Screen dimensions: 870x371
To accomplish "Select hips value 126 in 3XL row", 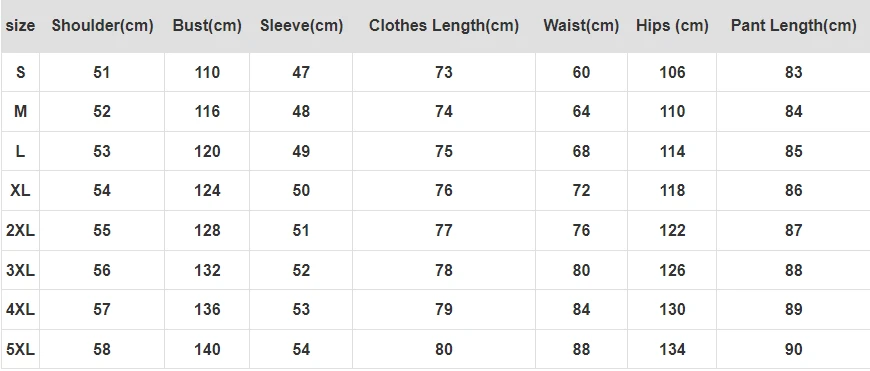I will (672, 270).
